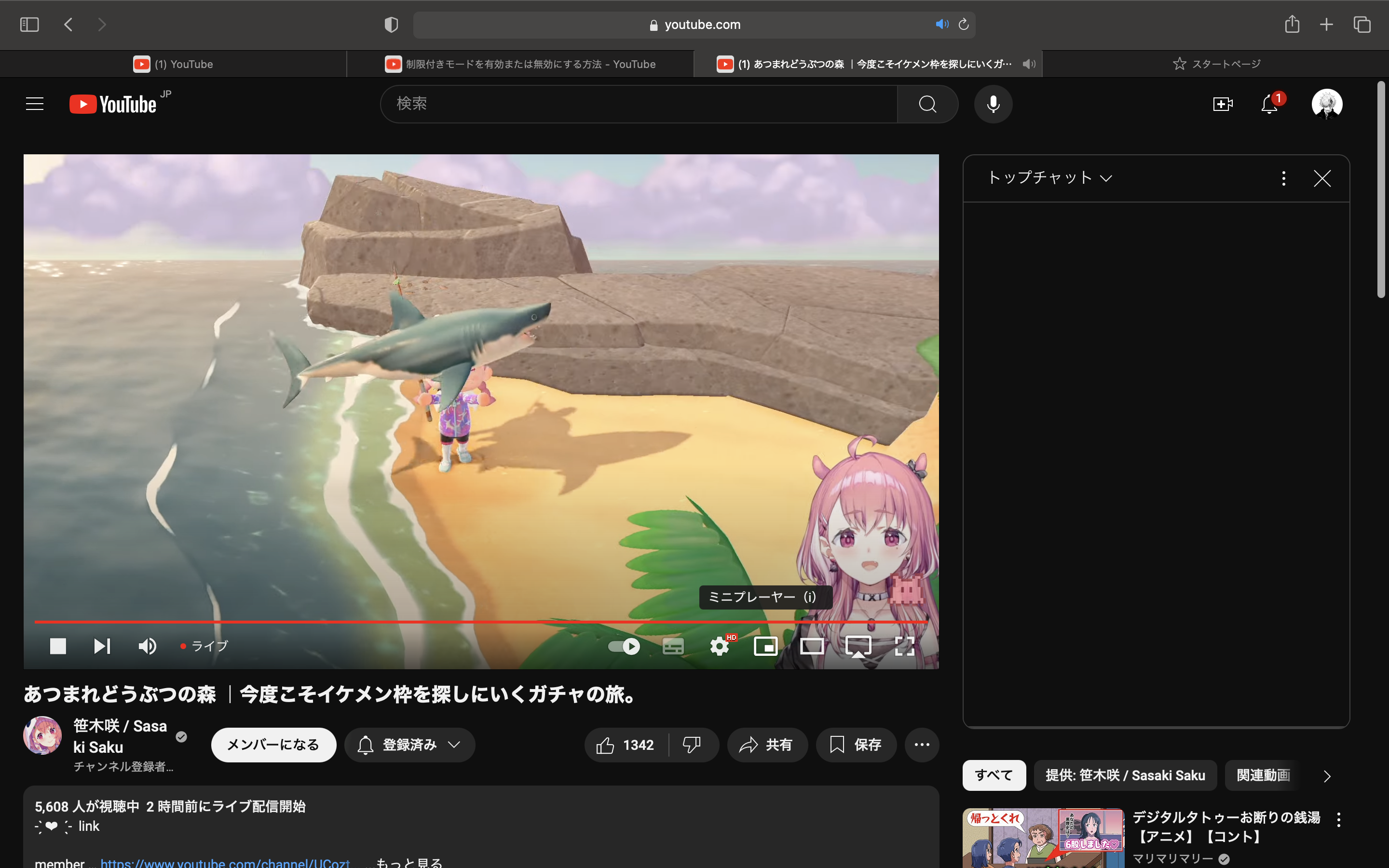
Task: Click the メンバーになる button
Action: pos(273,745)
